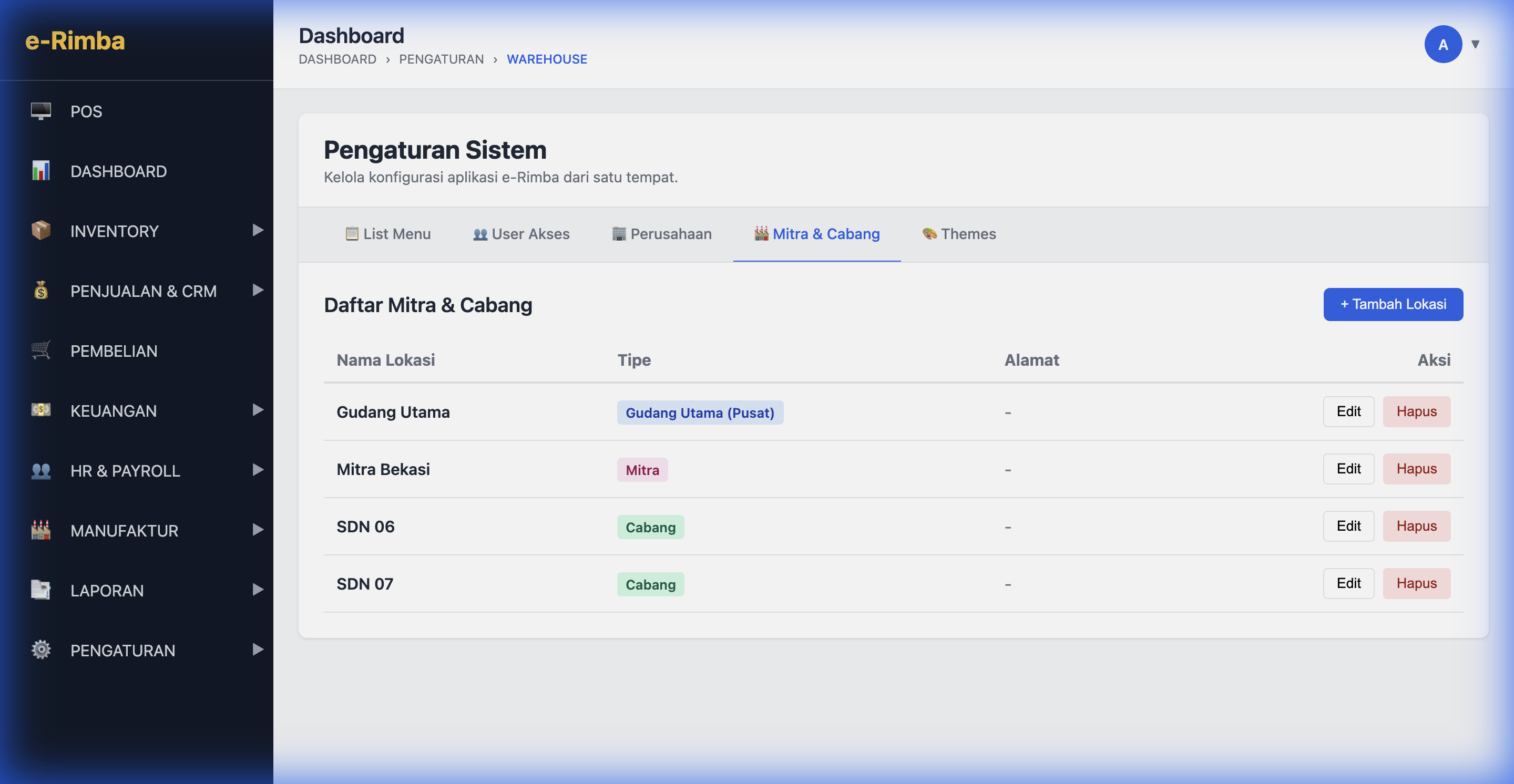
Task: Select the Perusahaan tab
Action: [x=661, y=234]
